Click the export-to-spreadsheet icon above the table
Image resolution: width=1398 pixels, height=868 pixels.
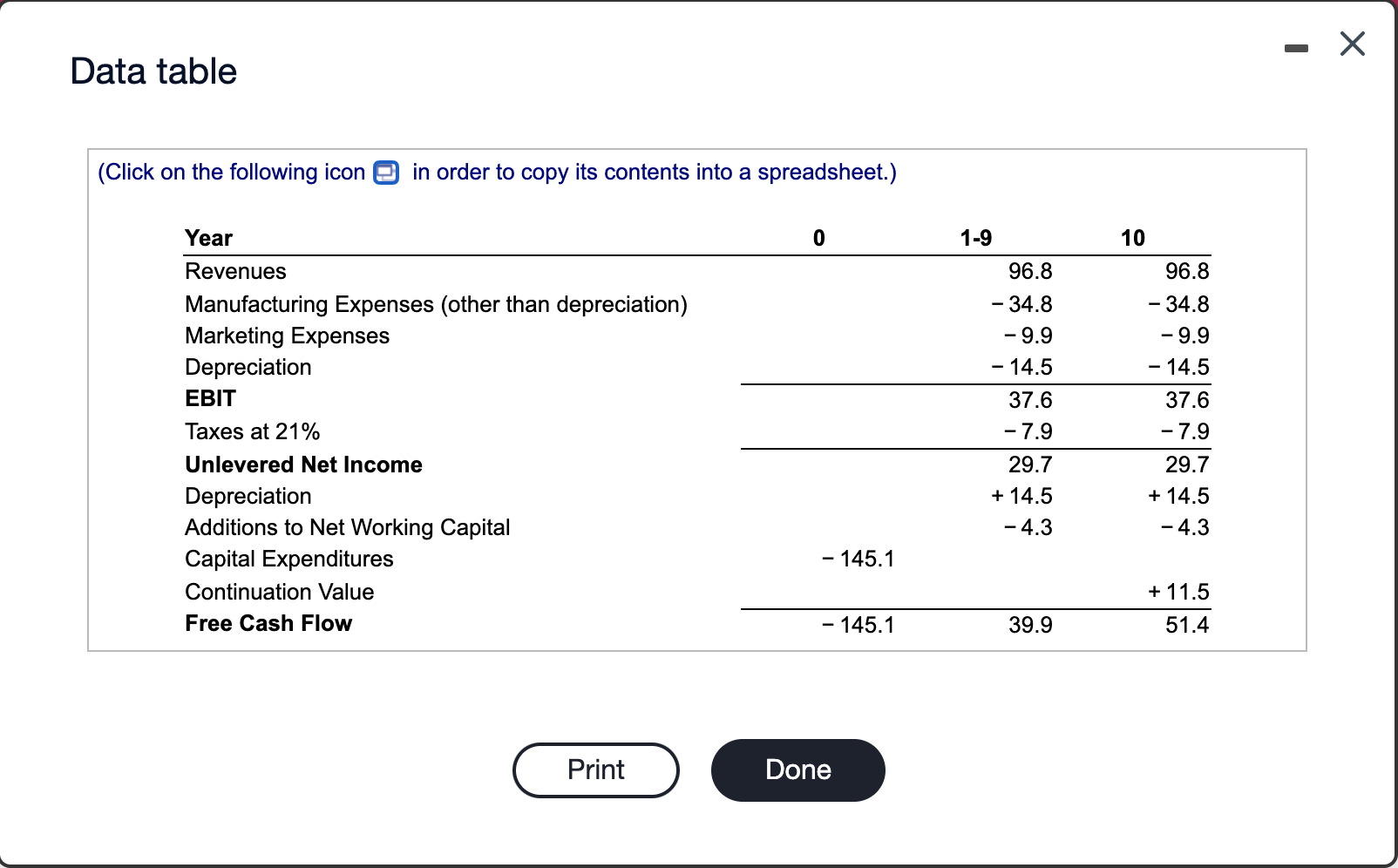pos(384,172)
